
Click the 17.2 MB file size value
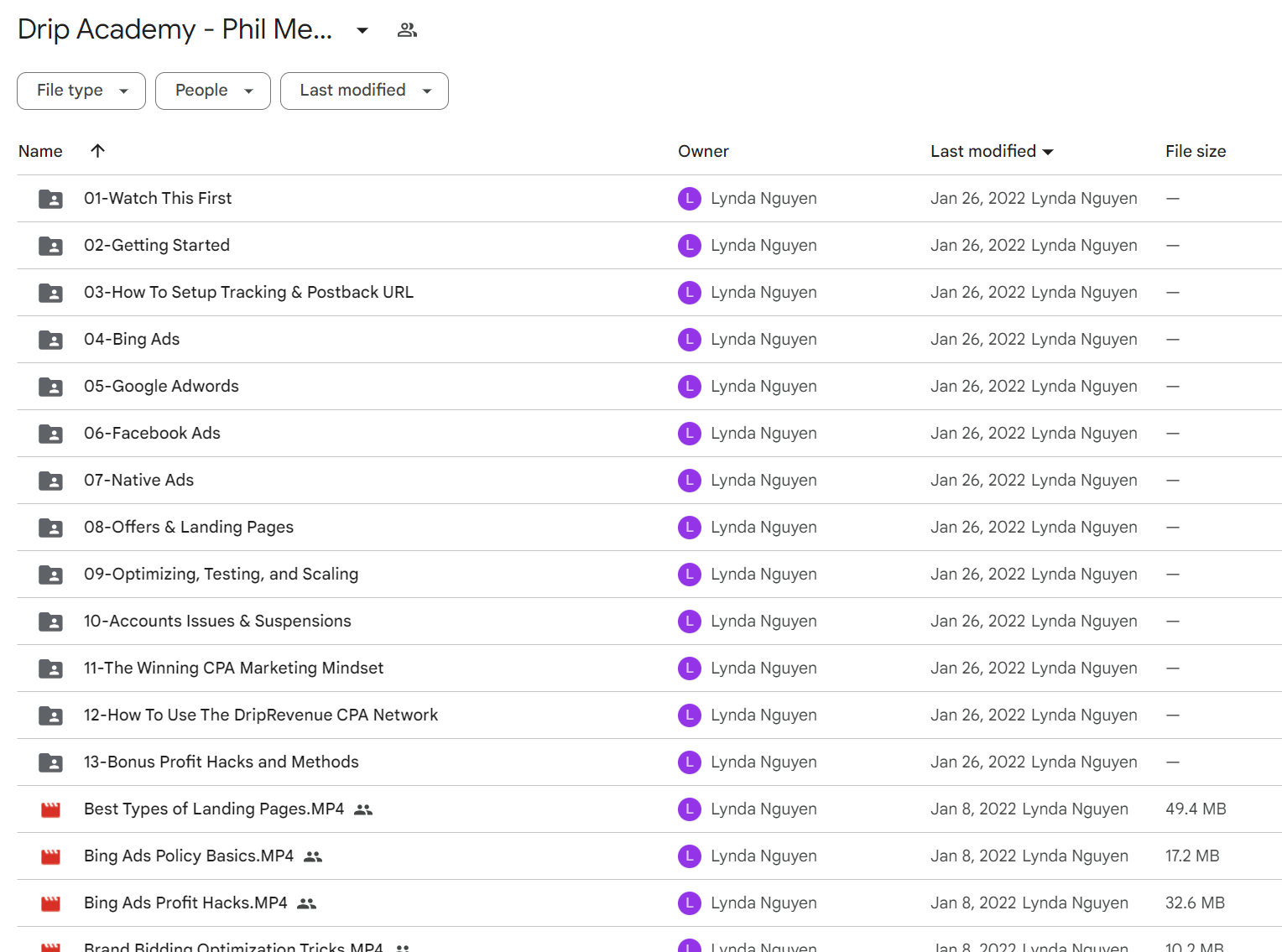(x=1192, y=856)
